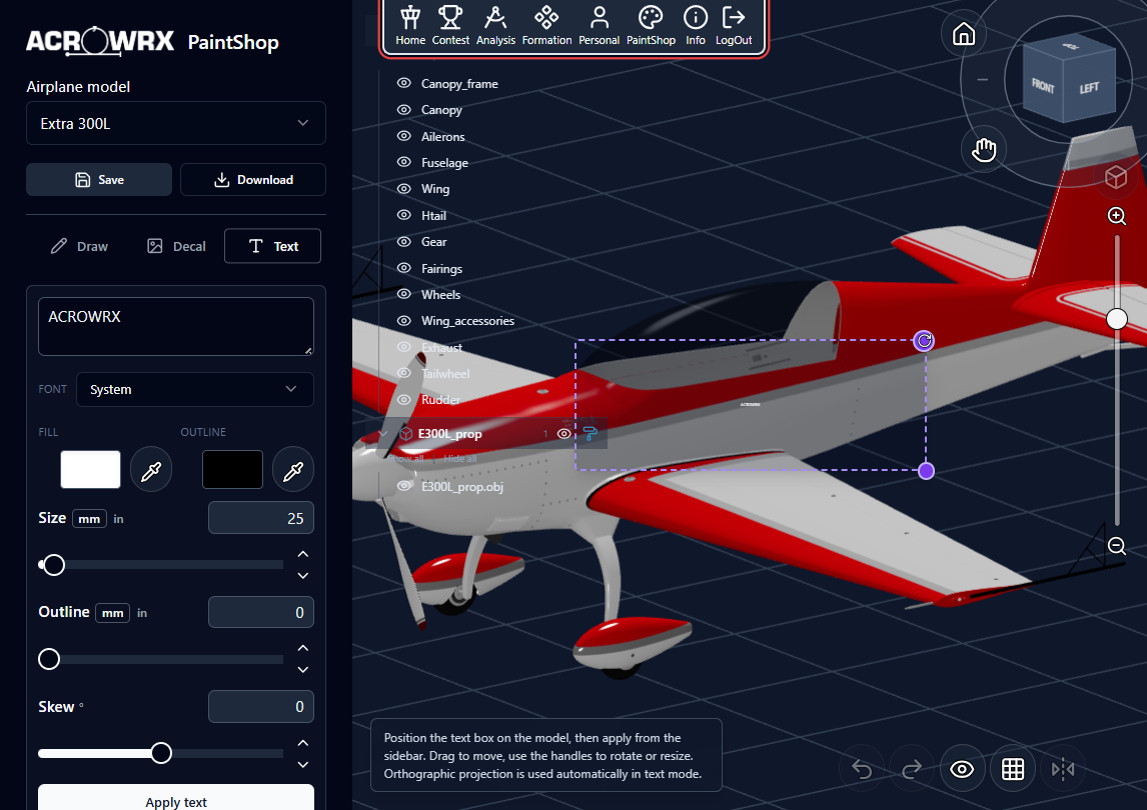
Task: Open the black OUTLINE color swatch
Action: click(233, 470)
